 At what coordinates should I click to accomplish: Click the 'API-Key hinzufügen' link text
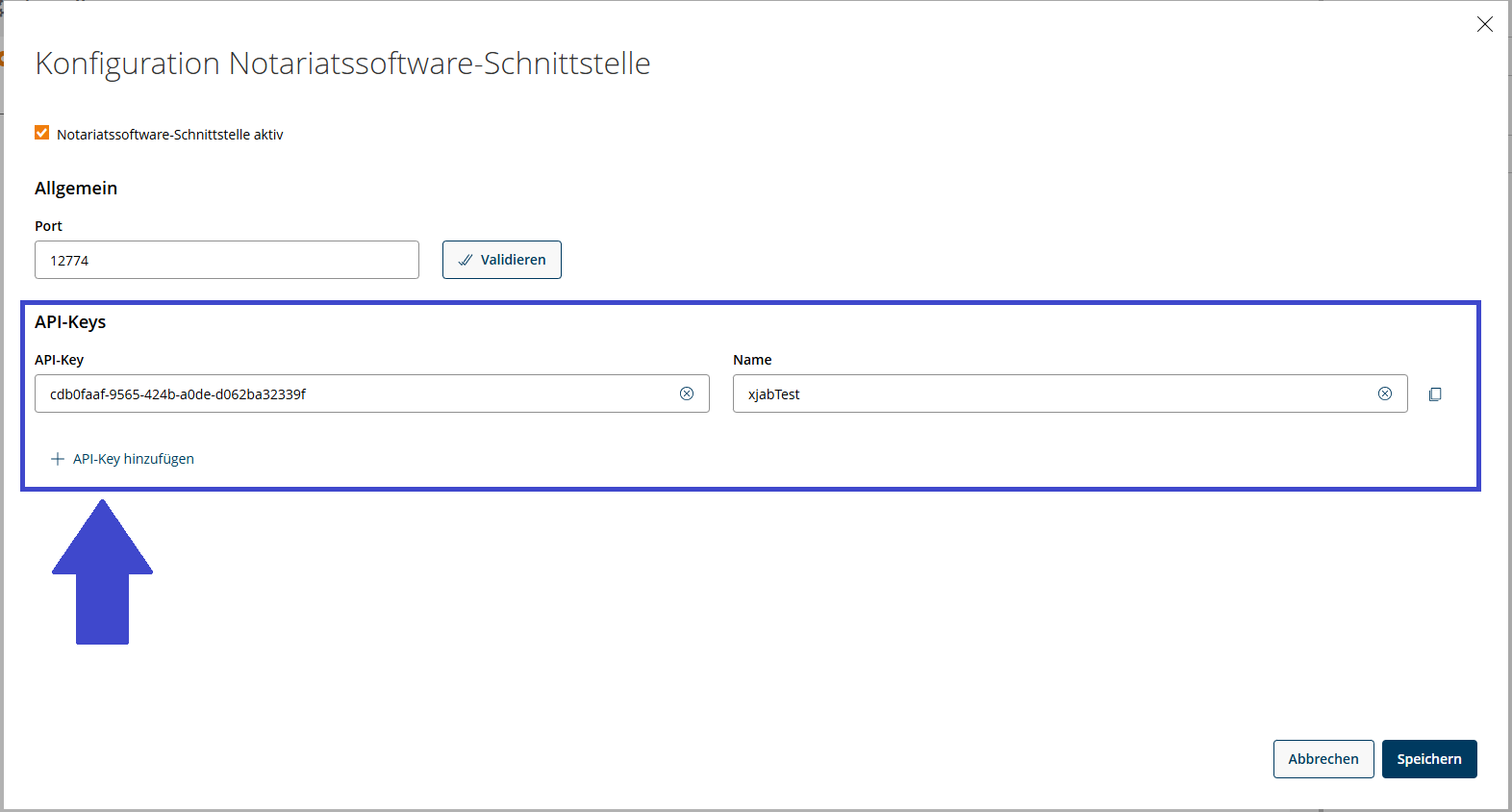click(134, 459)
